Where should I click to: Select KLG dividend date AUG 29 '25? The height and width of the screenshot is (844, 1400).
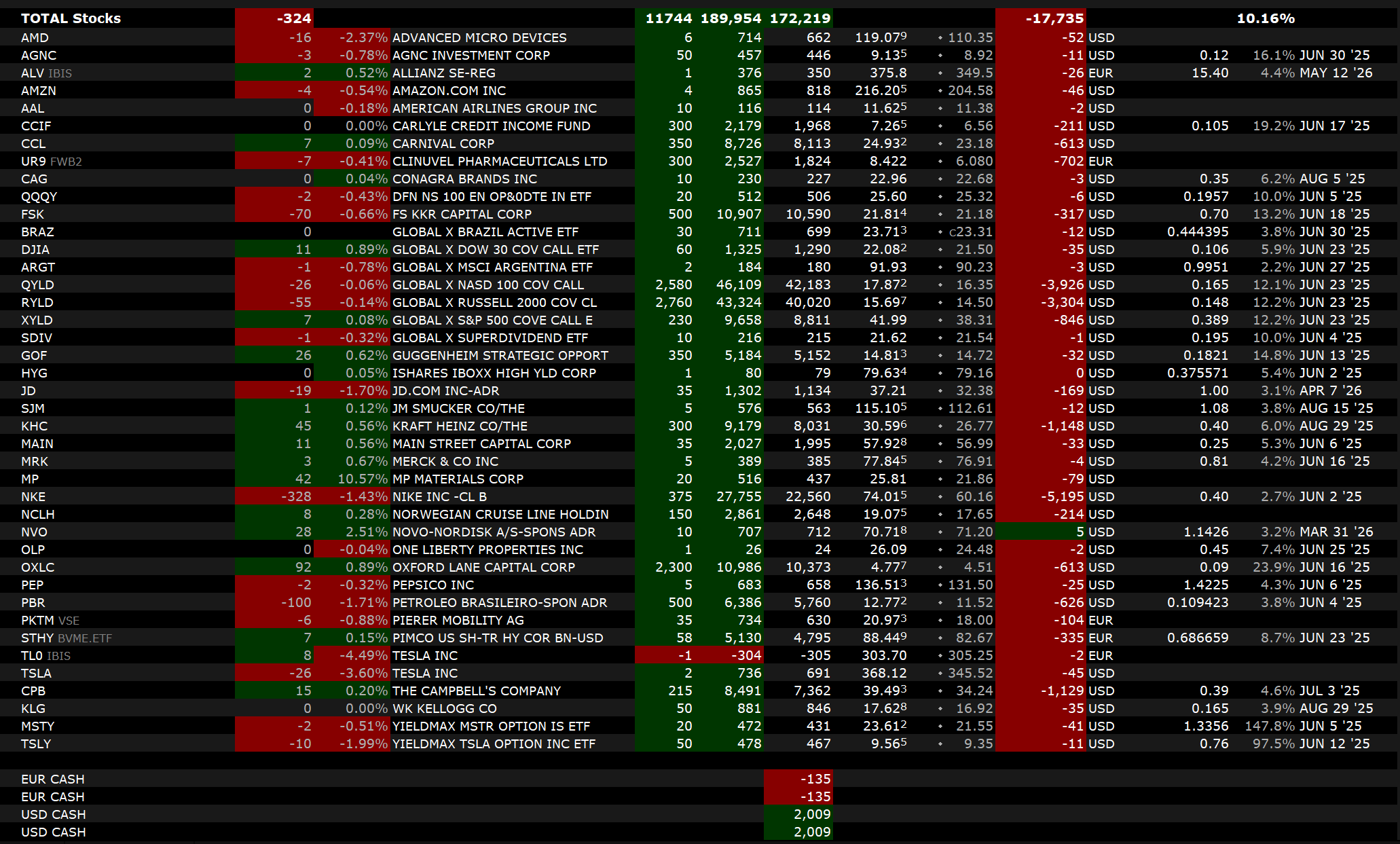1336,708
